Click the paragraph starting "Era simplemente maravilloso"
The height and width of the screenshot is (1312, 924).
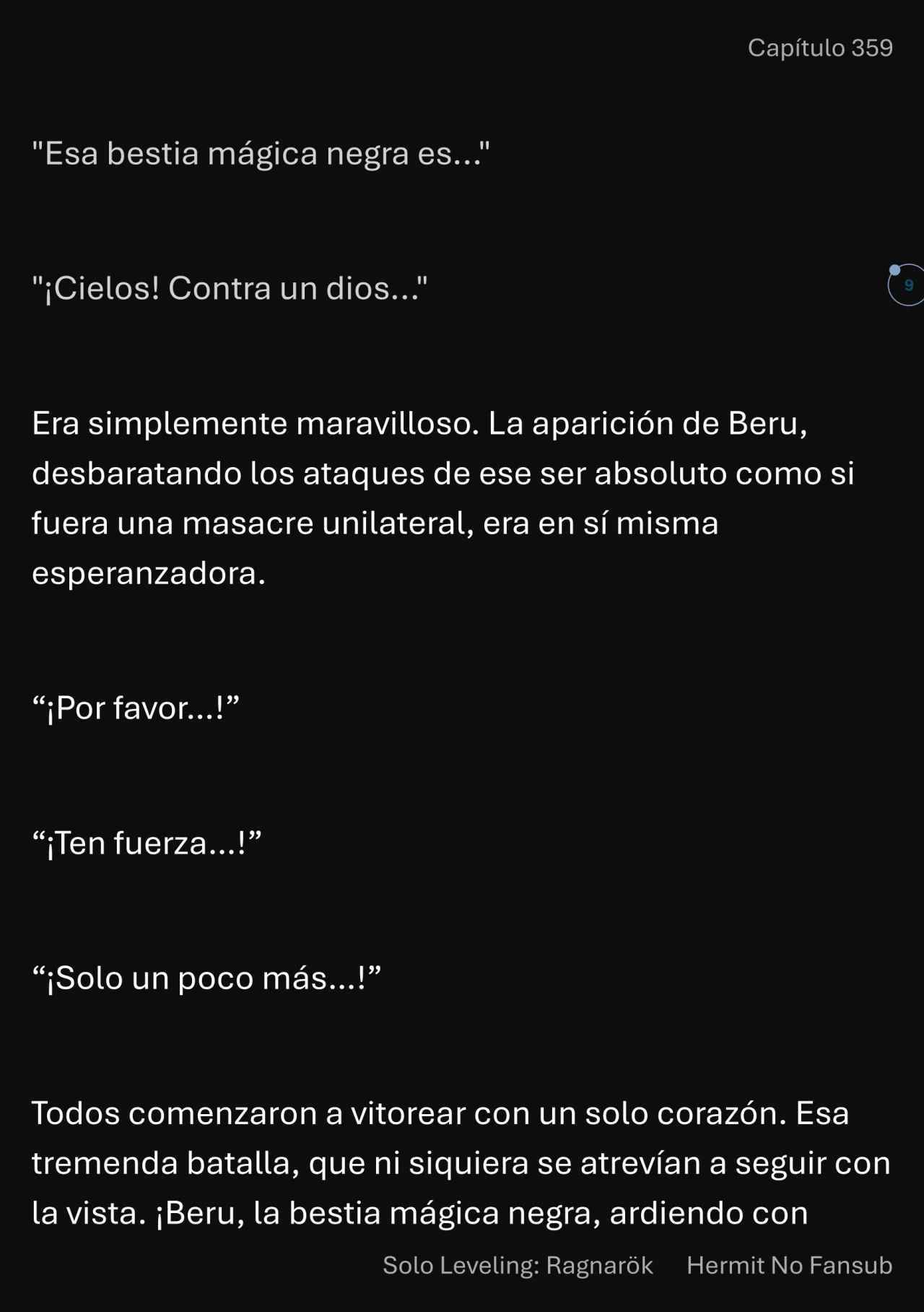click(x=443, y=498)
